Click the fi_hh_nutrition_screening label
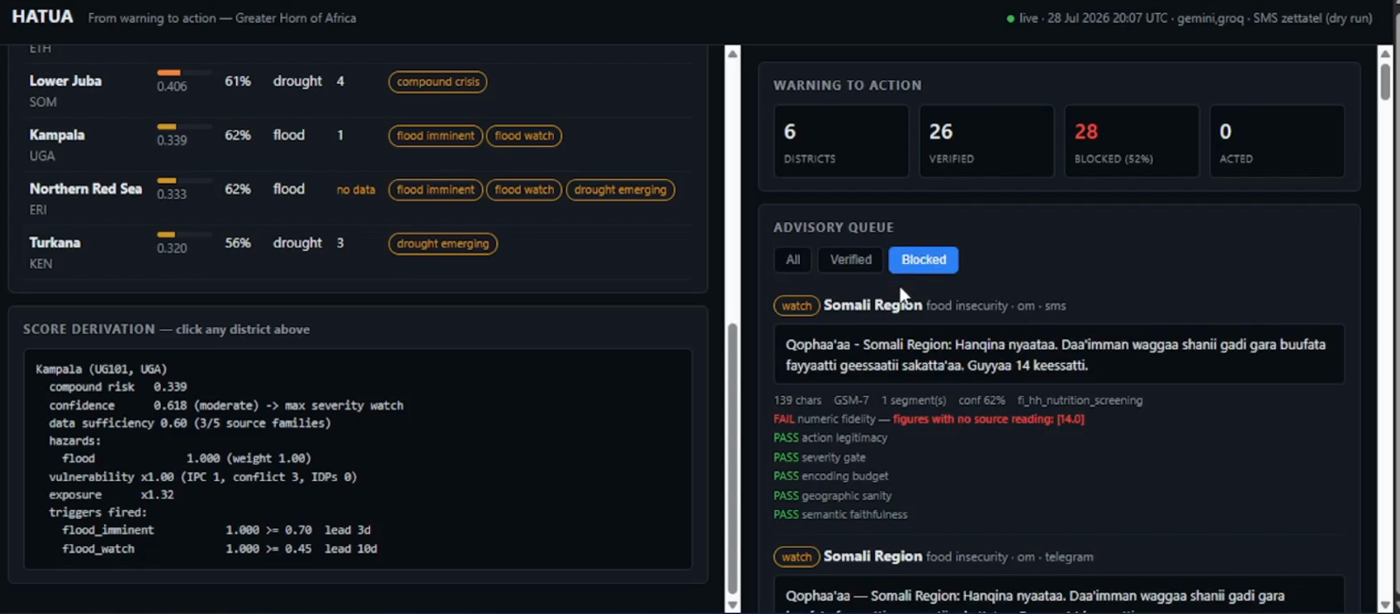Image resolution: width=1400 pixels, height=614 pixels. (1080, 400)
